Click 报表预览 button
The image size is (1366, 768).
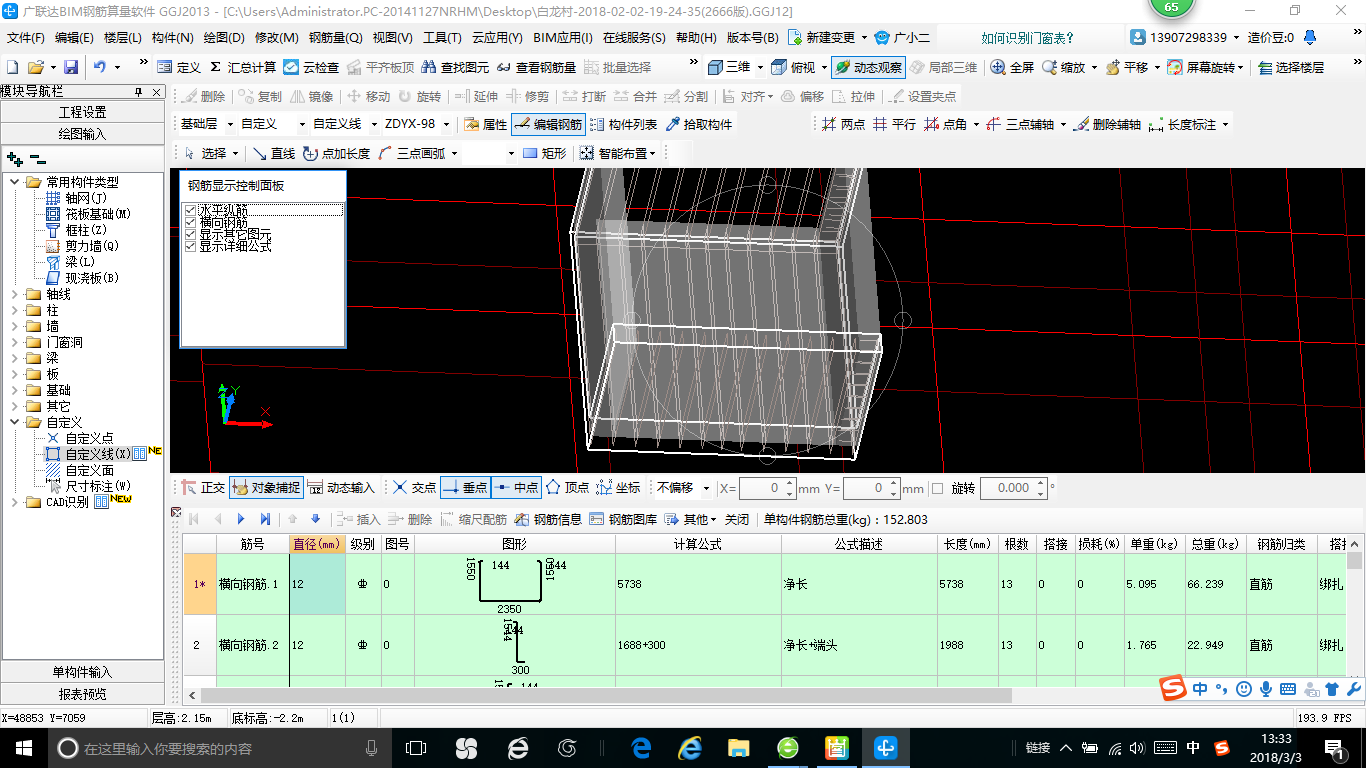point(82,694)
